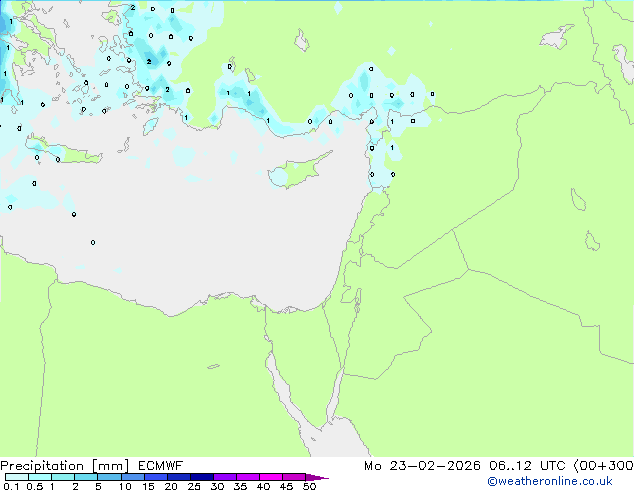This screenshot has height=490, width=634.
Task: Click the legend value '30'
Action: 217,486
